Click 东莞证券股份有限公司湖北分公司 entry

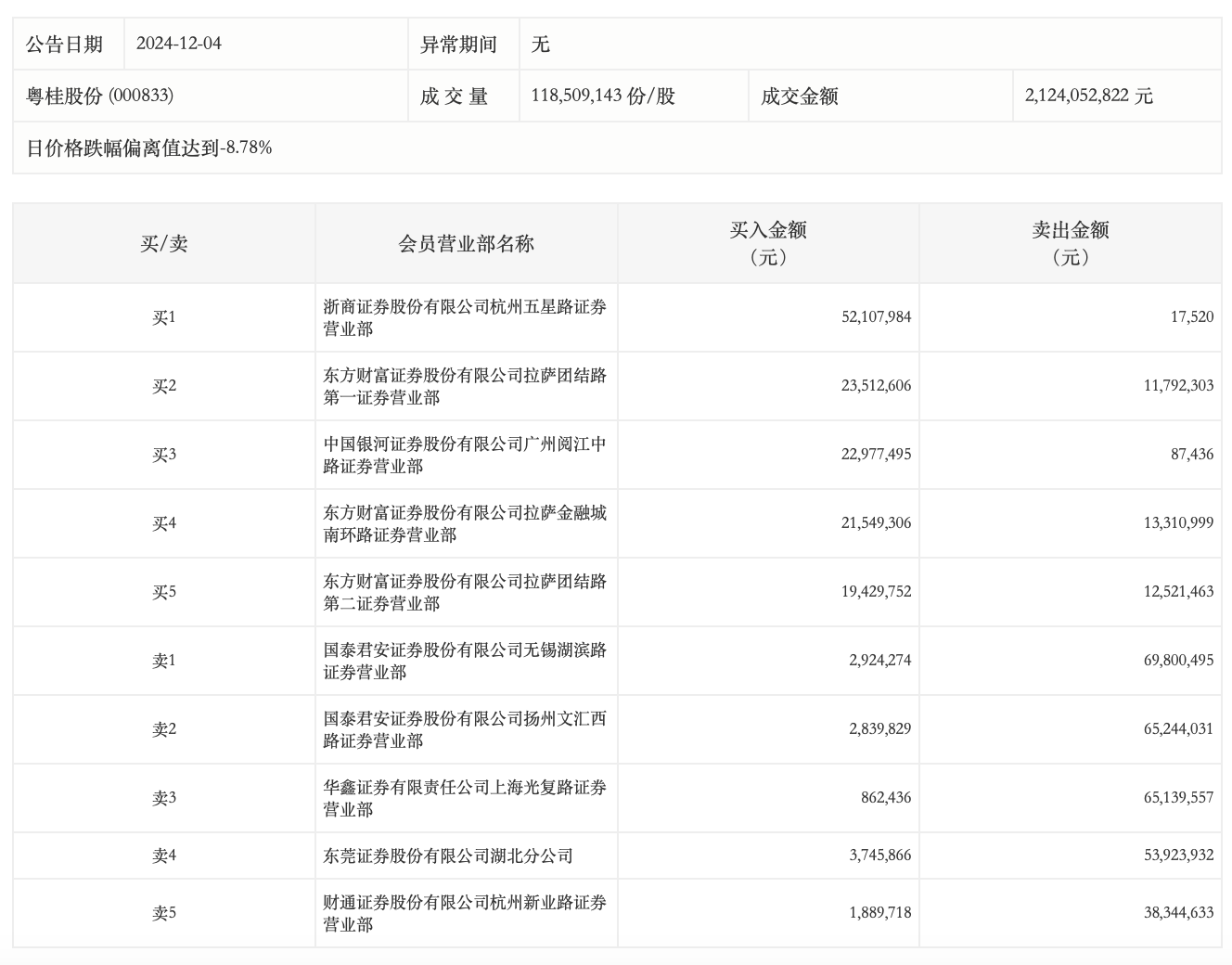pyautogui.click(x=448, y=856)
